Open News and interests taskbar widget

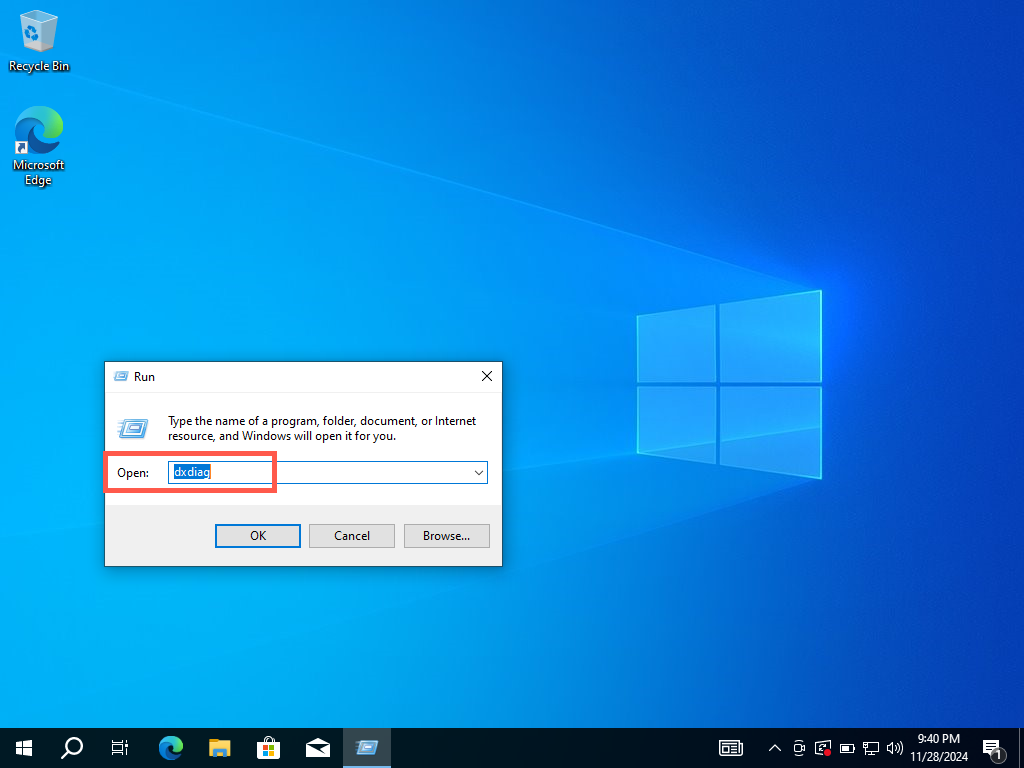point(731,747)
